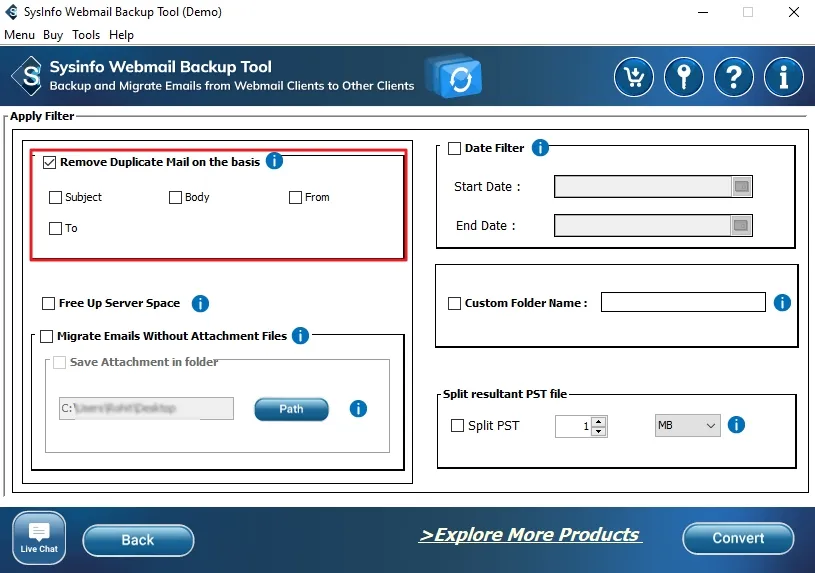The height and width of the screenshot is (573, 815).
Task: Click the app icon in title bar
Action: click(11, 11)
